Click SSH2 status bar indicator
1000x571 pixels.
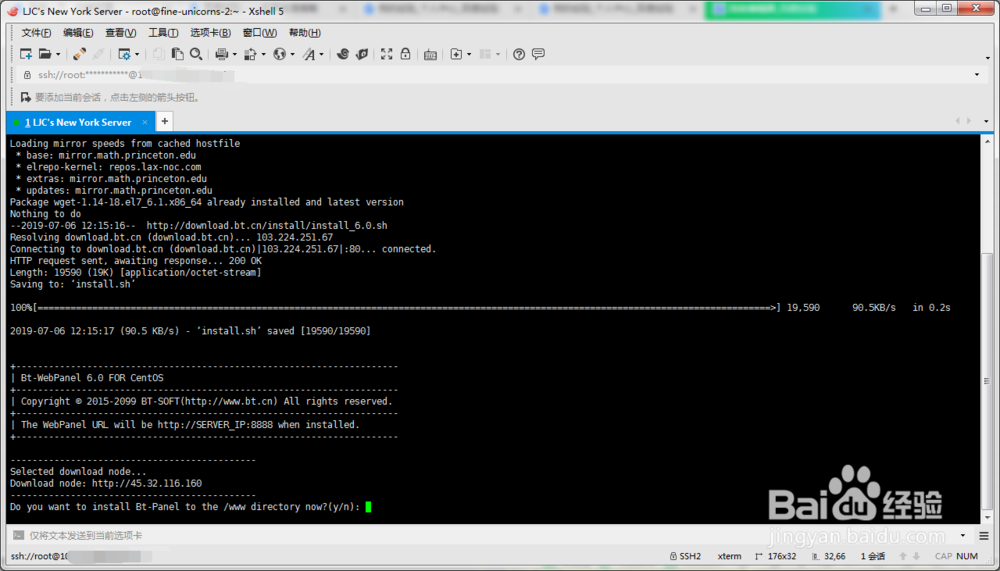coord(685,556)
